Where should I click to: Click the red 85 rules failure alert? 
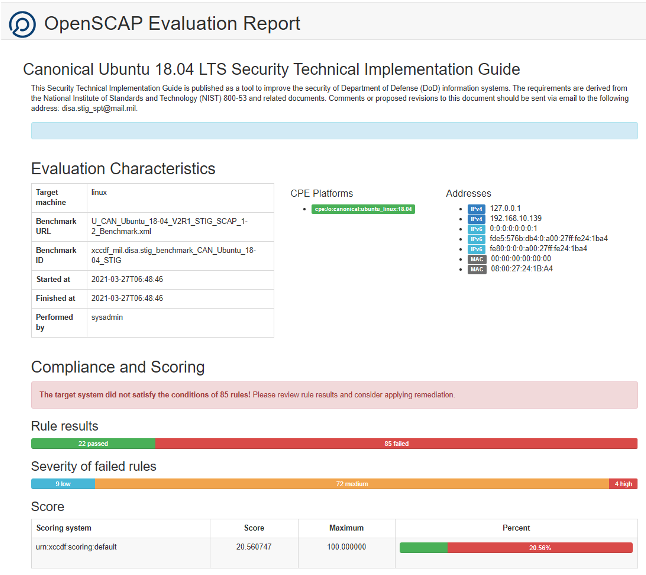[334, 395]
